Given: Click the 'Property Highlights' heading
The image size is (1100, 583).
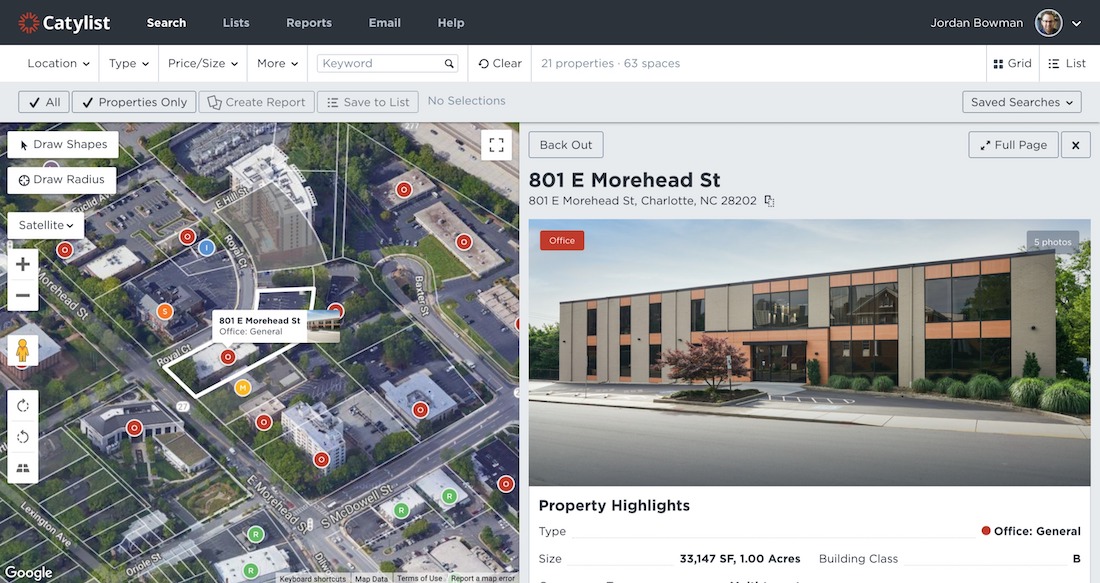Looking at the screenshot, I should pos(615,506).
